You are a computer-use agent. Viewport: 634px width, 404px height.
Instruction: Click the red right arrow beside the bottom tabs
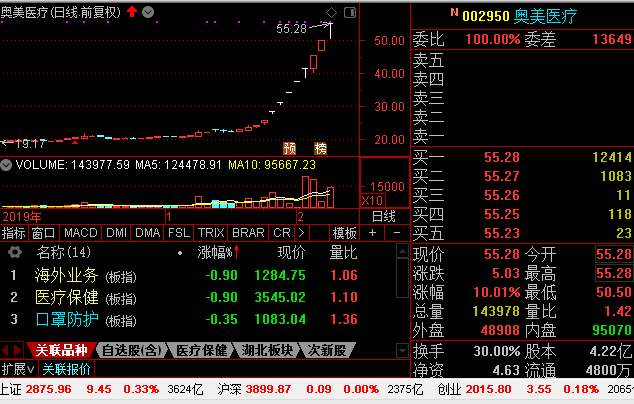(18, 350)
